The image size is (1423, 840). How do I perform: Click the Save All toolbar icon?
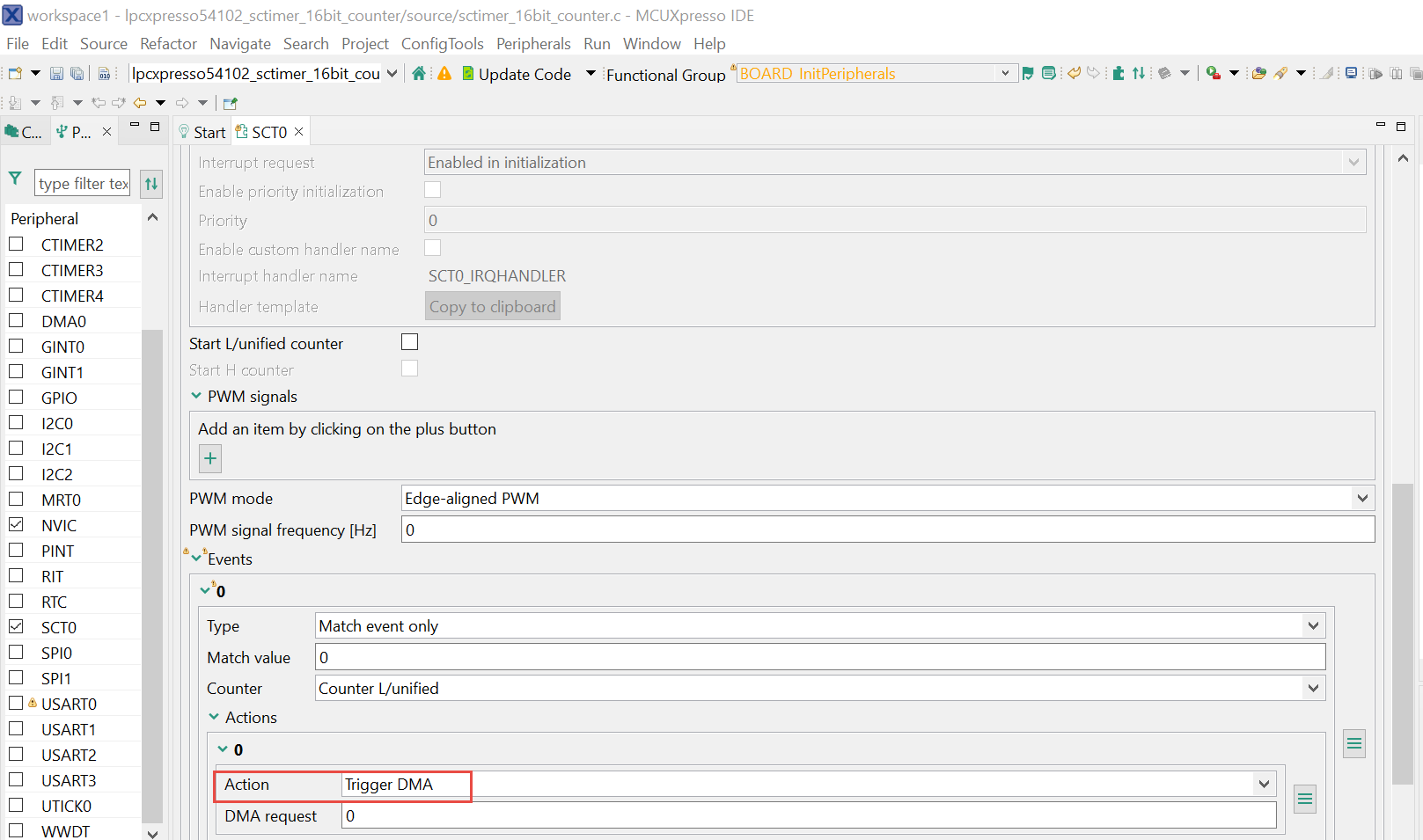[x=77, y=73]
